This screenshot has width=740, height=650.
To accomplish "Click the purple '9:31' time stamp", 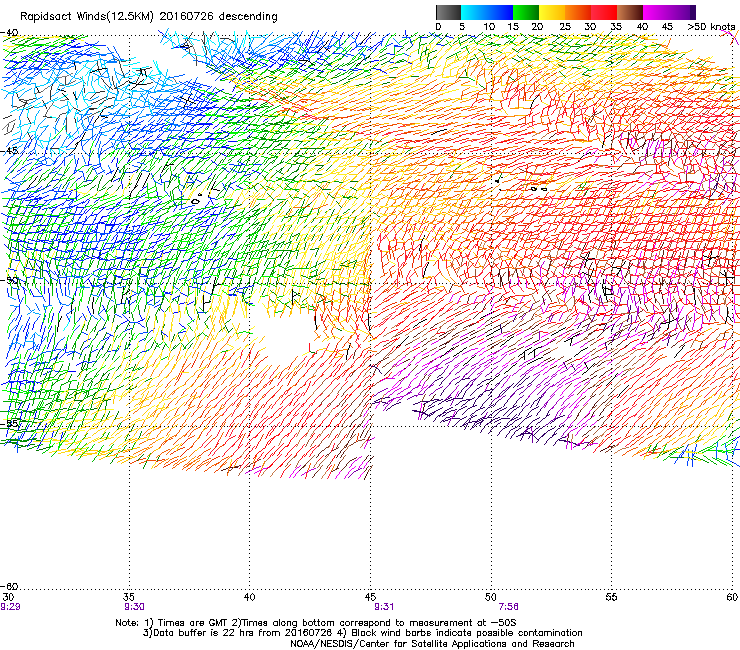I will 384,607.
